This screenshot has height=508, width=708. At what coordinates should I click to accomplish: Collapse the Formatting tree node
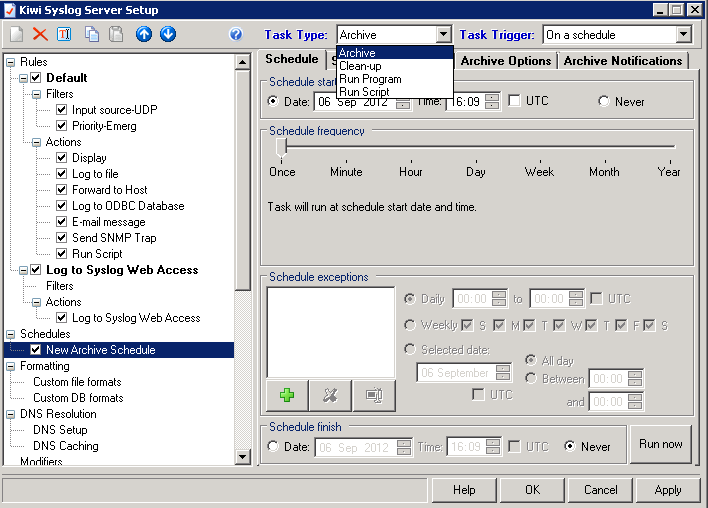coord(10,367)
